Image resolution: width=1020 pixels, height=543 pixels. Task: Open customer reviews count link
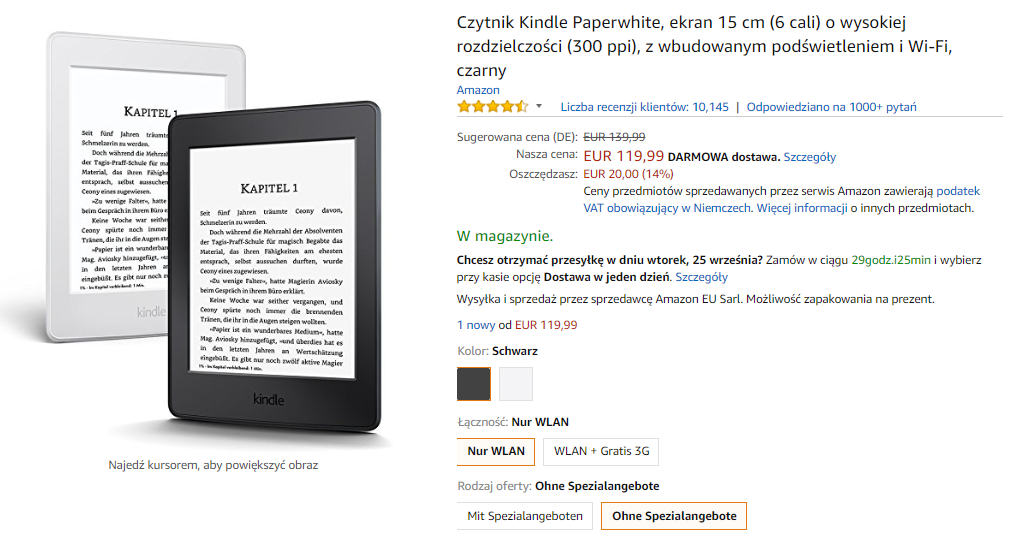tap(645, 107)
